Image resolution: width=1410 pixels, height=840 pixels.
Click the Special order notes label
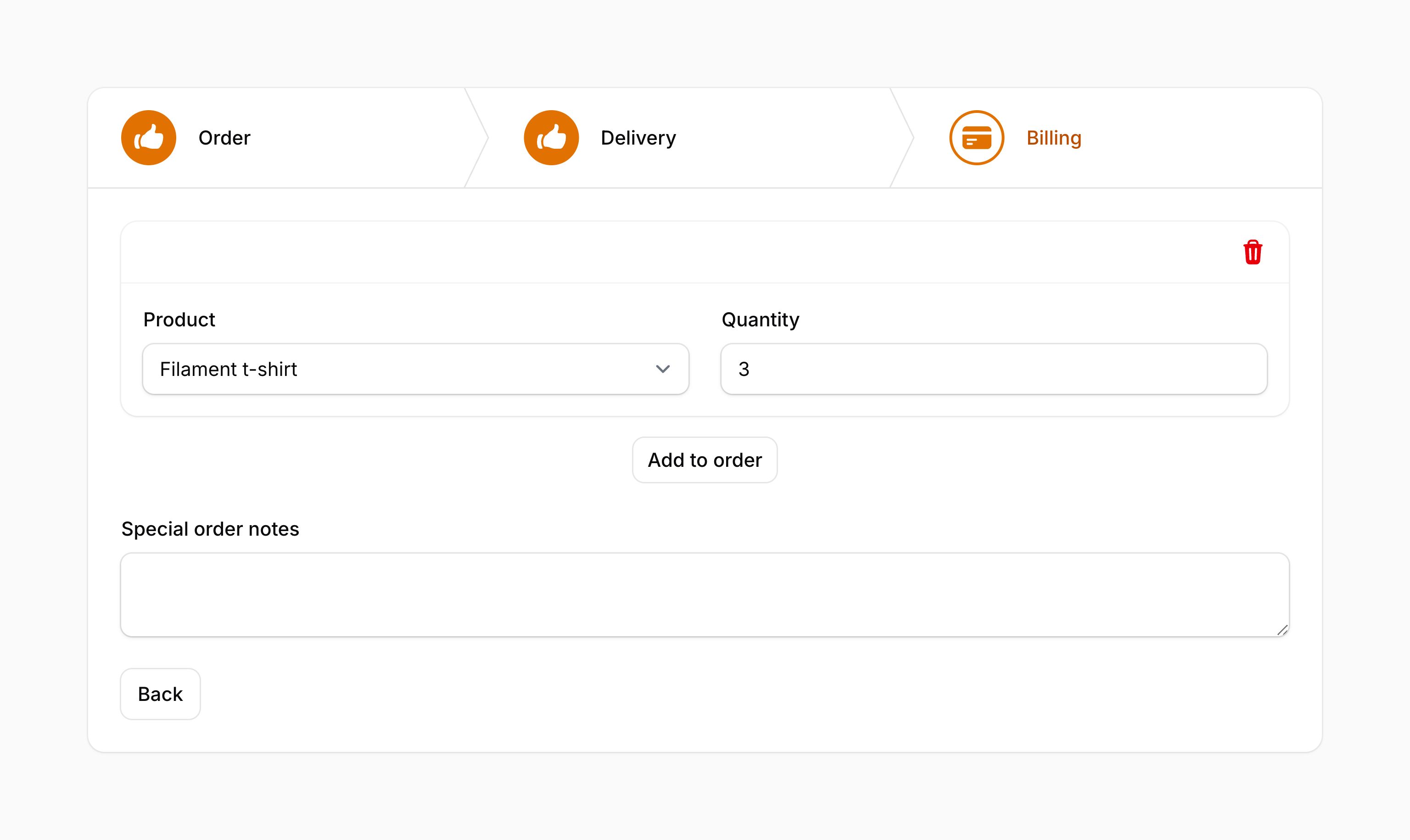click(210, 529)
